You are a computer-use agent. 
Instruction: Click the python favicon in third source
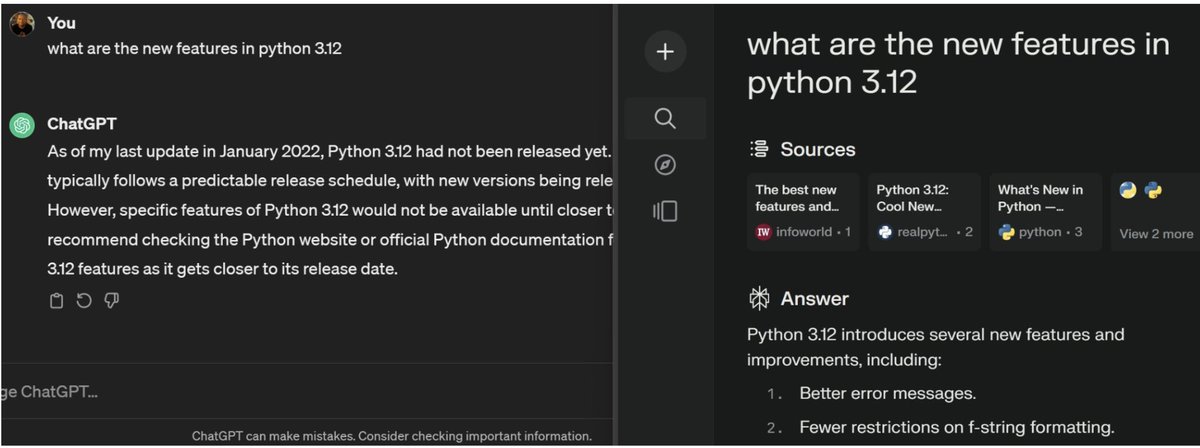pyautogui.click(x=1006, y=232)
